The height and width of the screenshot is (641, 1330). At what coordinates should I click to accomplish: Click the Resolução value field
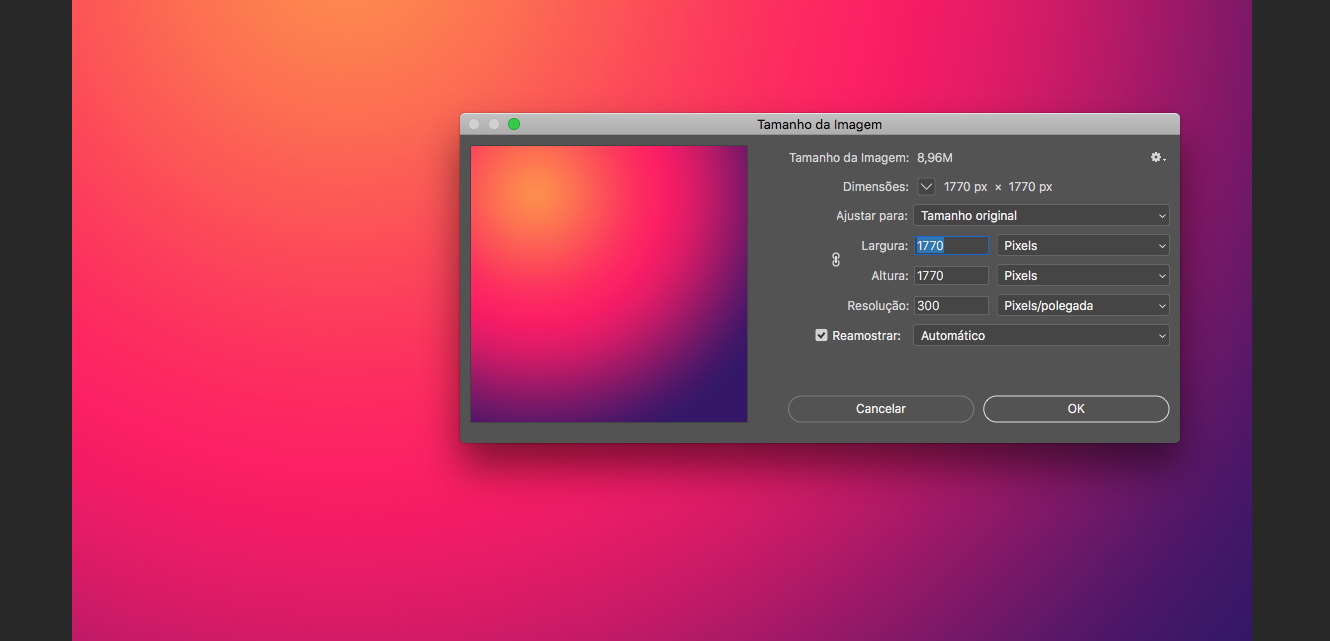[951, 306]
